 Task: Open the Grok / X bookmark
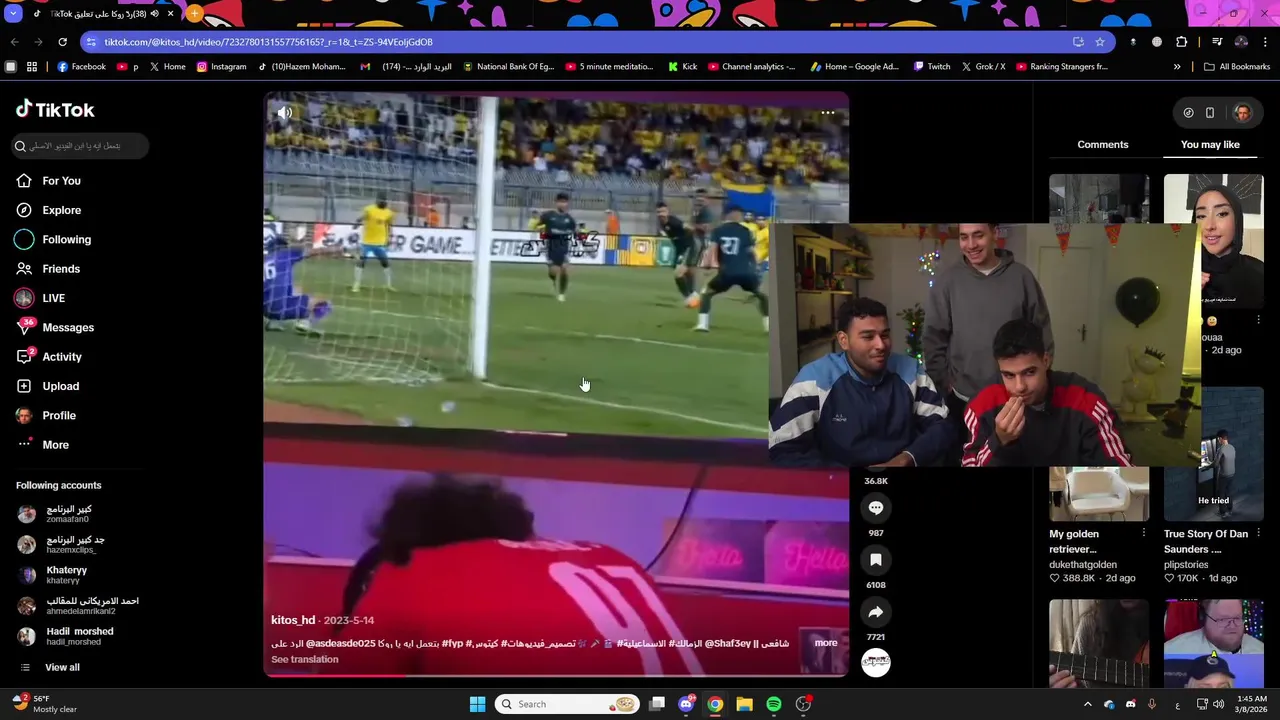[x=983, y=67]
